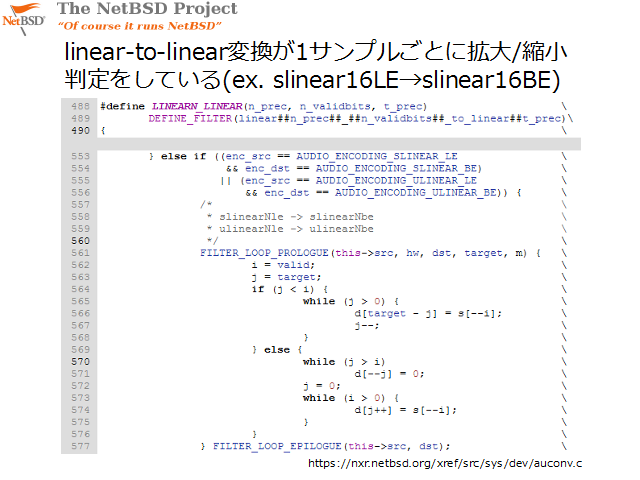Viewport: 640px width, 480px height.
Task: Click "this->src" in FILTER_LOOP_PROLOGUE arguments
Action: 364,253
